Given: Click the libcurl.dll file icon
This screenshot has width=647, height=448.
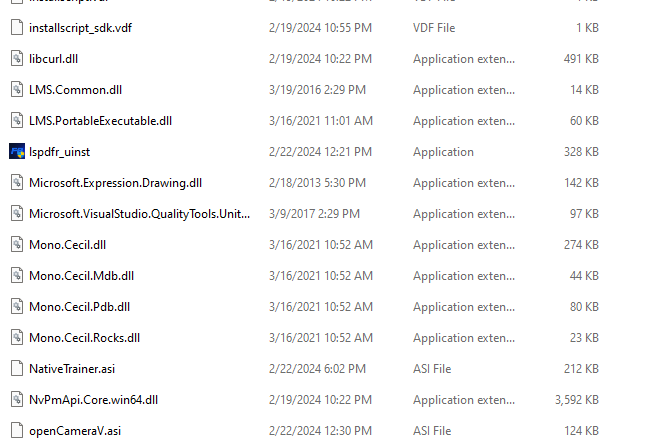Looking at the screenshot, I should [x=17, y=58].
